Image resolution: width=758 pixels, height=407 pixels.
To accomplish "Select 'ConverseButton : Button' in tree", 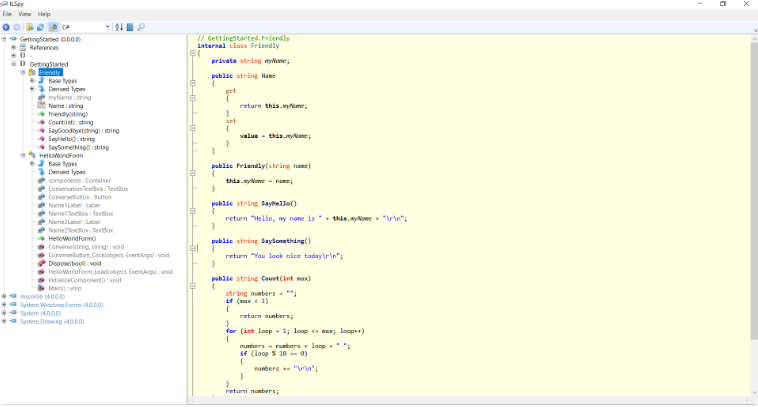I will coord(80,197).
